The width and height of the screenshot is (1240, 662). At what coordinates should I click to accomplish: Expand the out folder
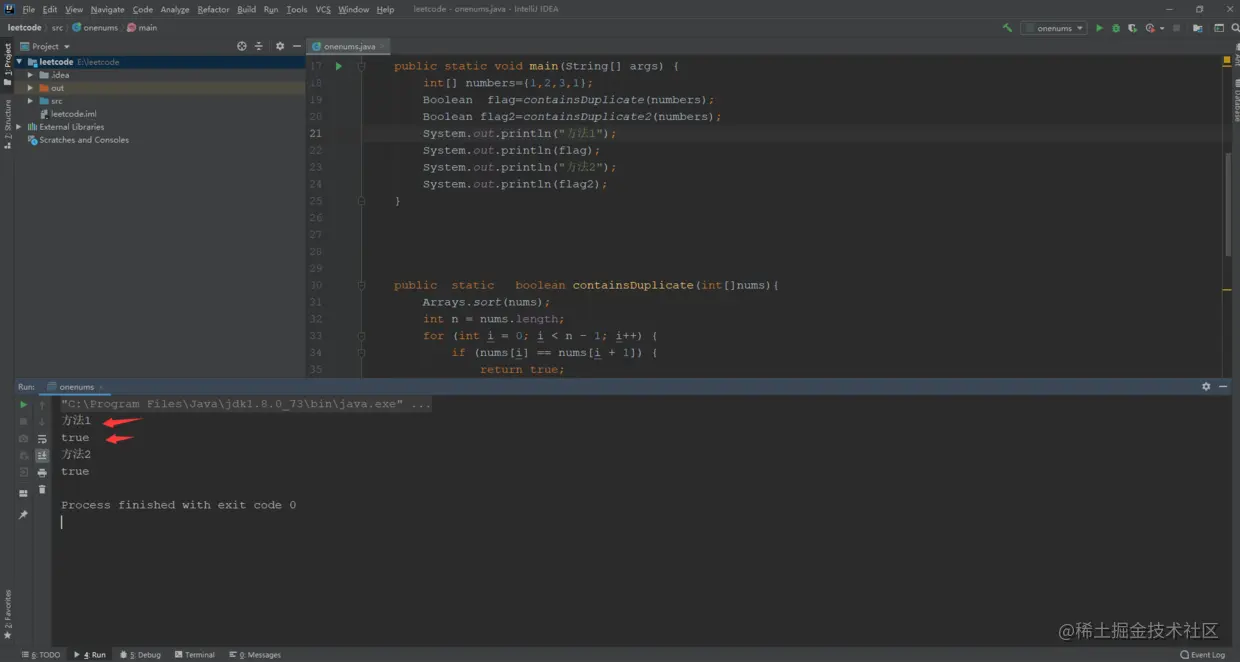point(31,88)
